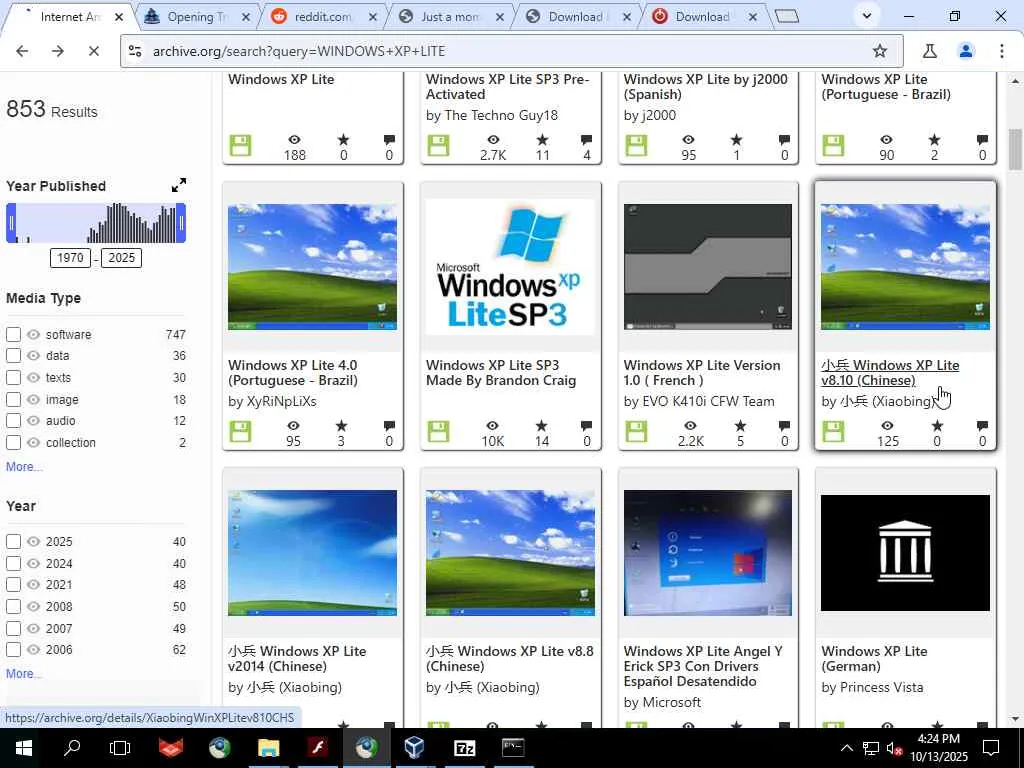Open Windows XP Lite SP3 Made By Brandon Craig
Image resolution: width=1024 pixels, height=768 pixels.
point(501,373)
